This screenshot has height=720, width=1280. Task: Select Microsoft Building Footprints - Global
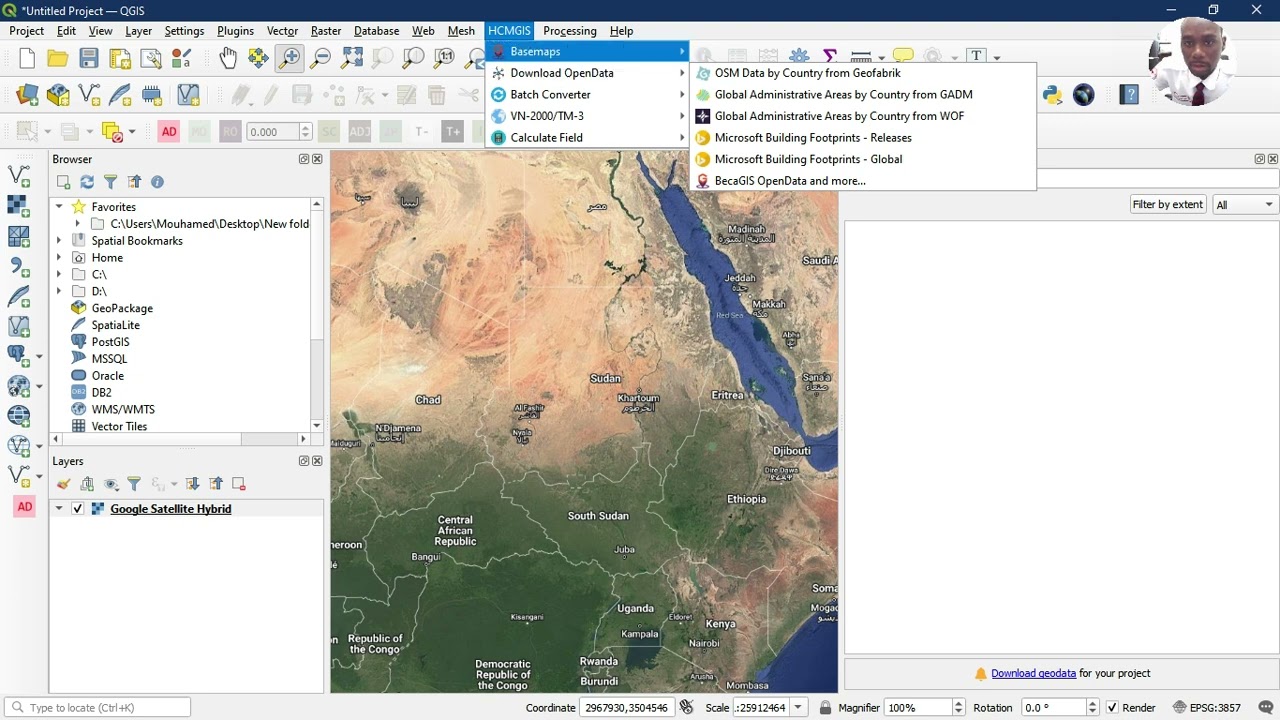coord(863,159)
